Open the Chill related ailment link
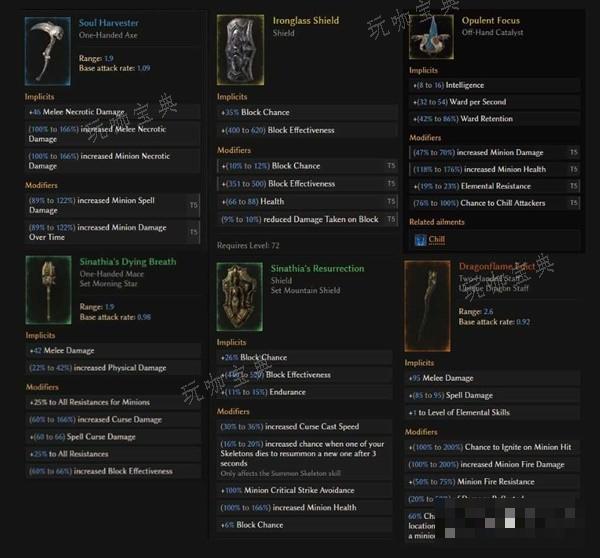Image resolution: width=600 pixels, height=558 pixels. point(437,240)
